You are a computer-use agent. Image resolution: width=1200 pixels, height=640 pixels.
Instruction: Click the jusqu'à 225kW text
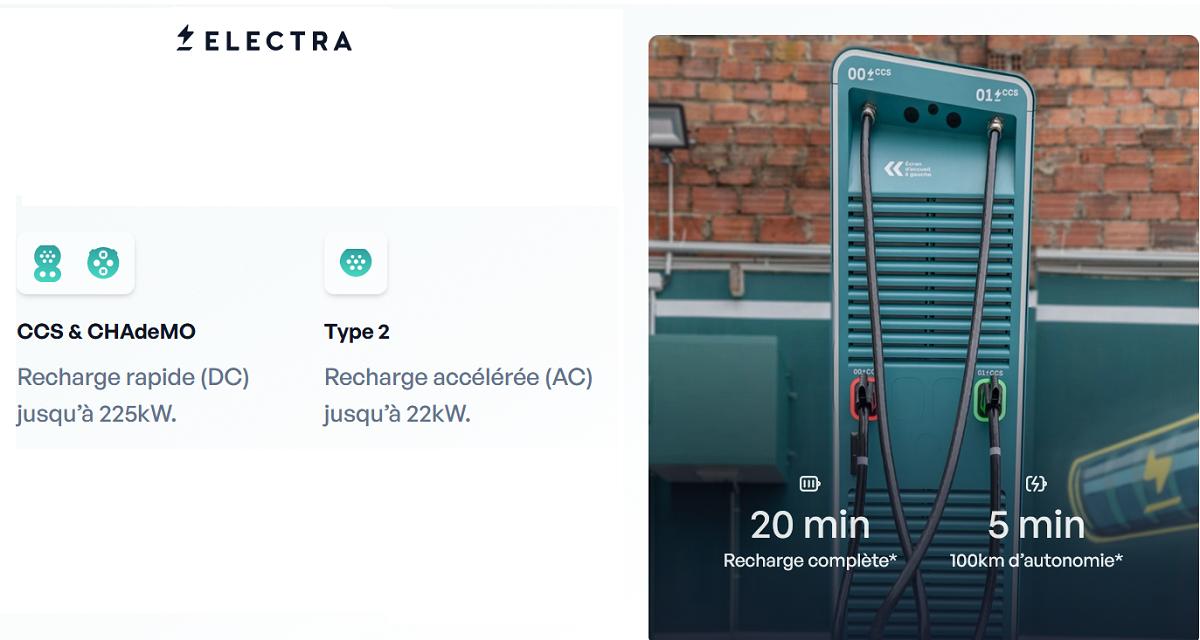click(96, 414)
